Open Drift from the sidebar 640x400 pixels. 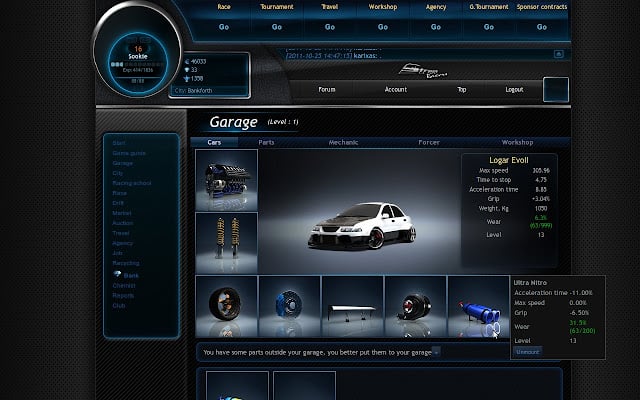click(118, 203)
